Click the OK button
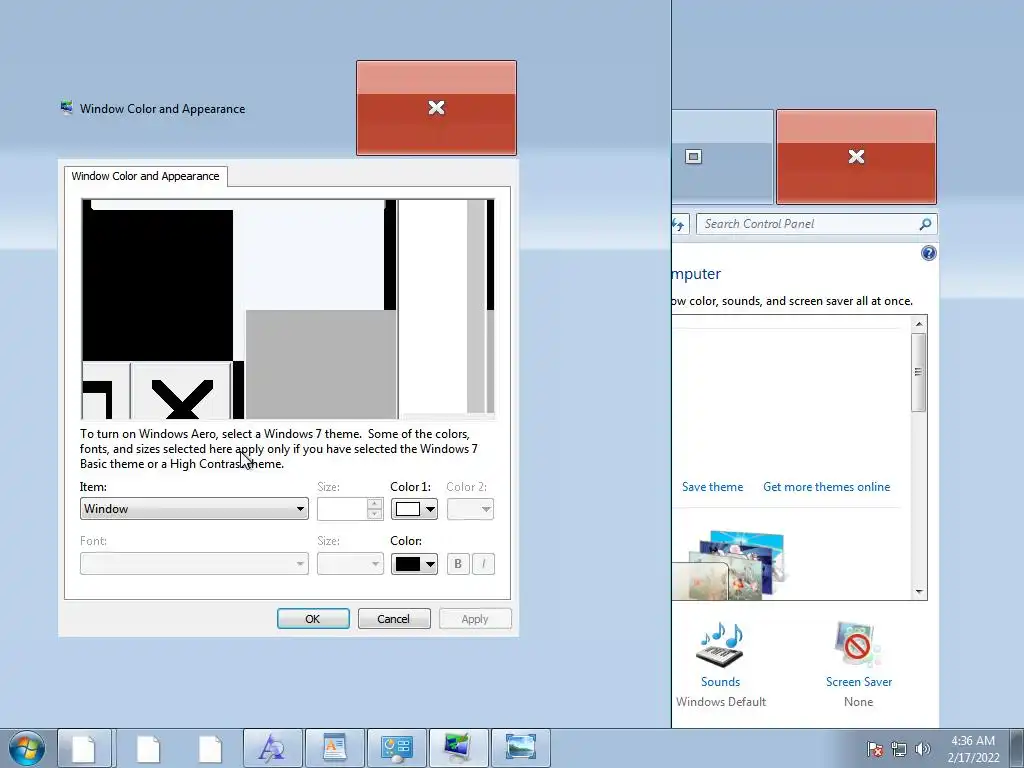1024x768 pixels. 313,618
